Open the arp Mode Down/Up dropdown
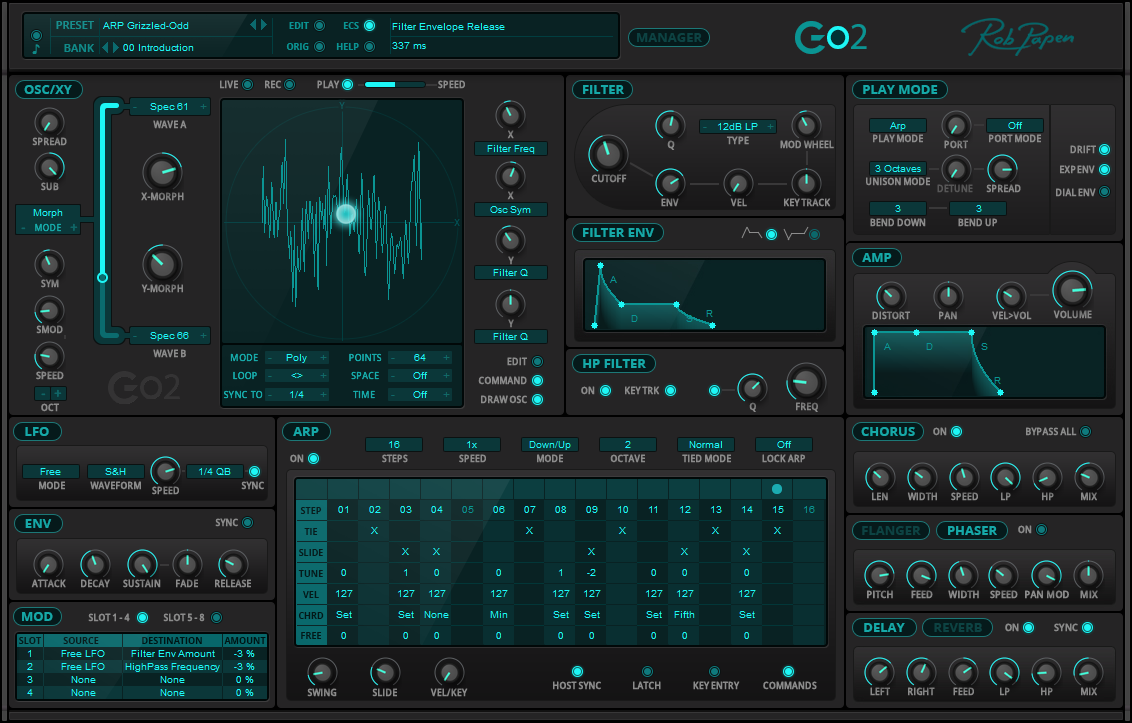Image resolution: width=1132 pixels, height=723 pixels. pyautogui.click(x=549, y=444)
